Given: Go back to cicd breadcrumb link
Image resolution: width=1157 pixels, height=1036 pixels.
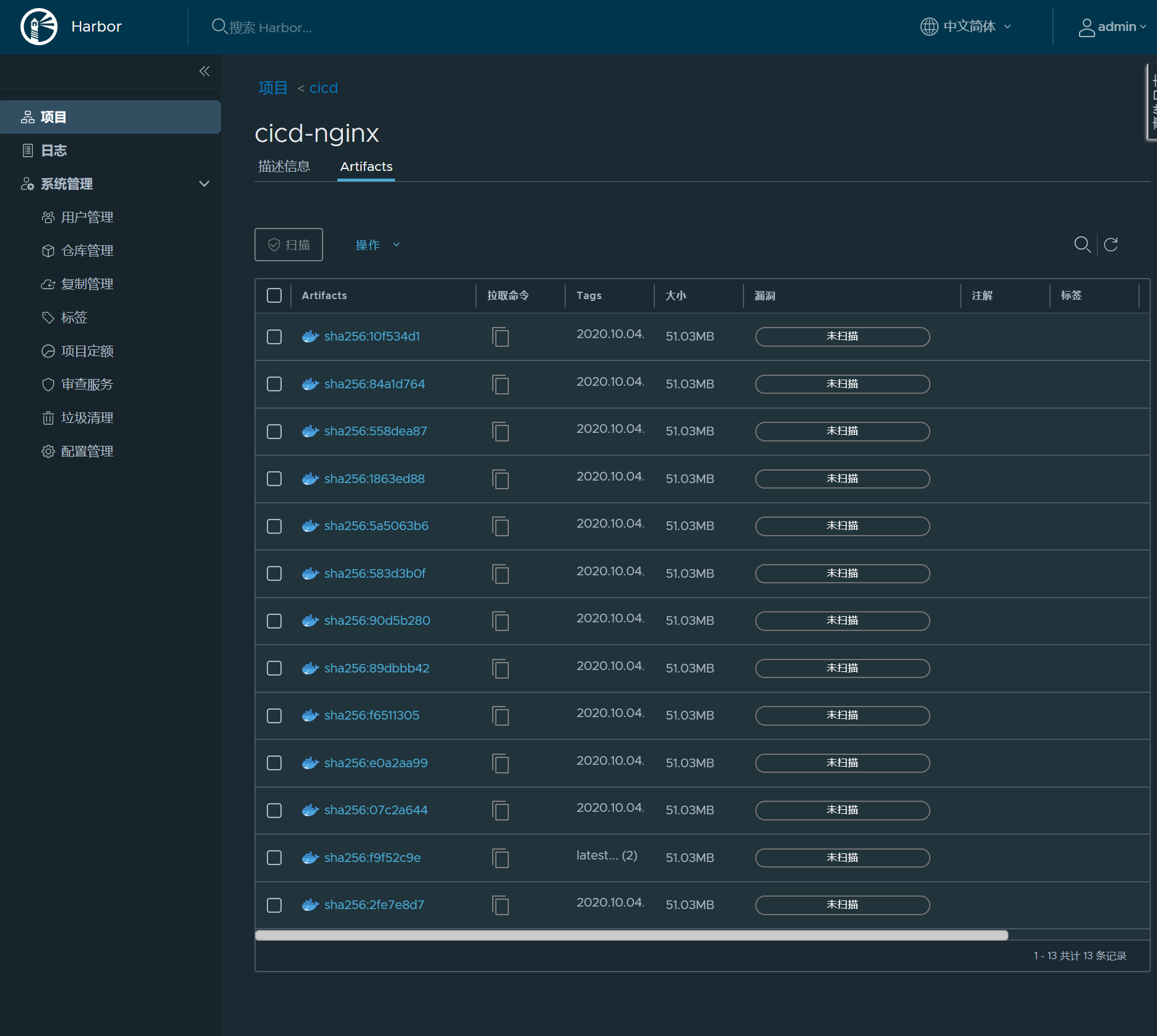Looking at the screenshot, I should pos(323,88).
